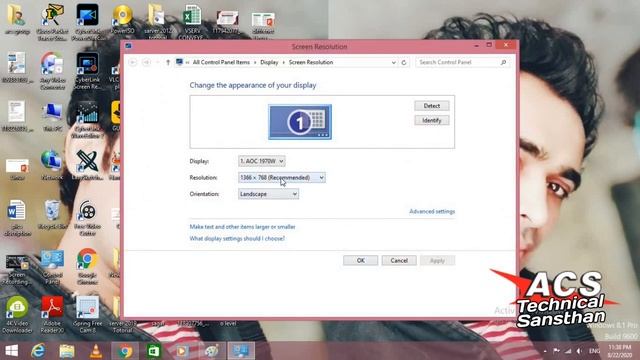The height and width of the screenshot is (360, 640).
Task: Confirm with the OK button
Action: point(360,260)
